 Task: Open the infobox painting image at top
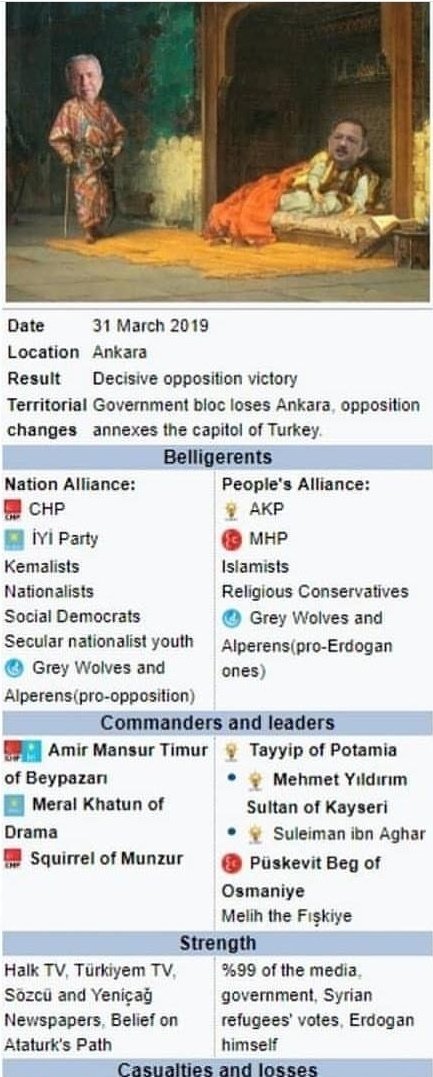217,152
